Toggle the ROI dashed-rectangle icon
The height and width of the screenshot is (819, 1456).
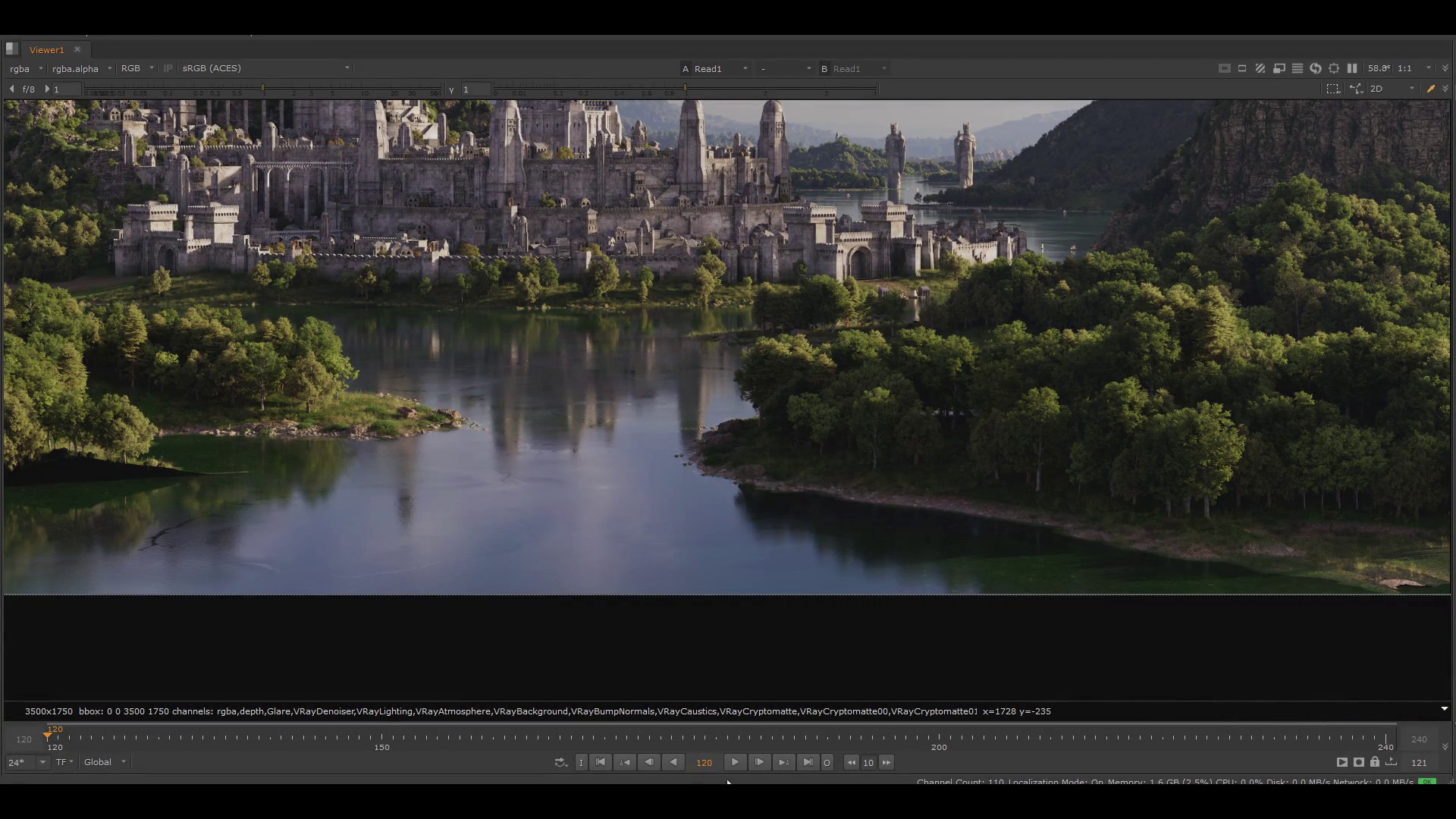[1333, 89]
